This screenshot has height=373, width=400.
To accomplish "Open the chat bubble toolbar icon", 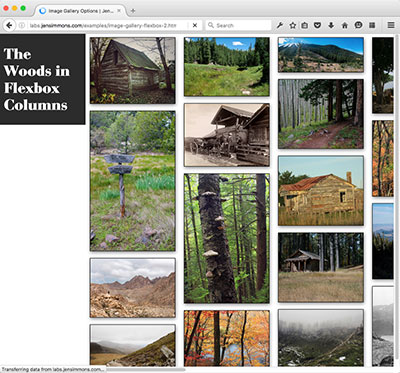I will click(x=358, y=25).
